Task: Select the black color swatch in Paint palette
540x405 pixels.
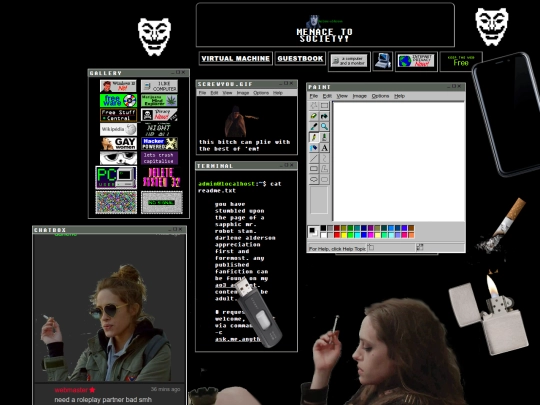Action: click(x=323, y=228)
